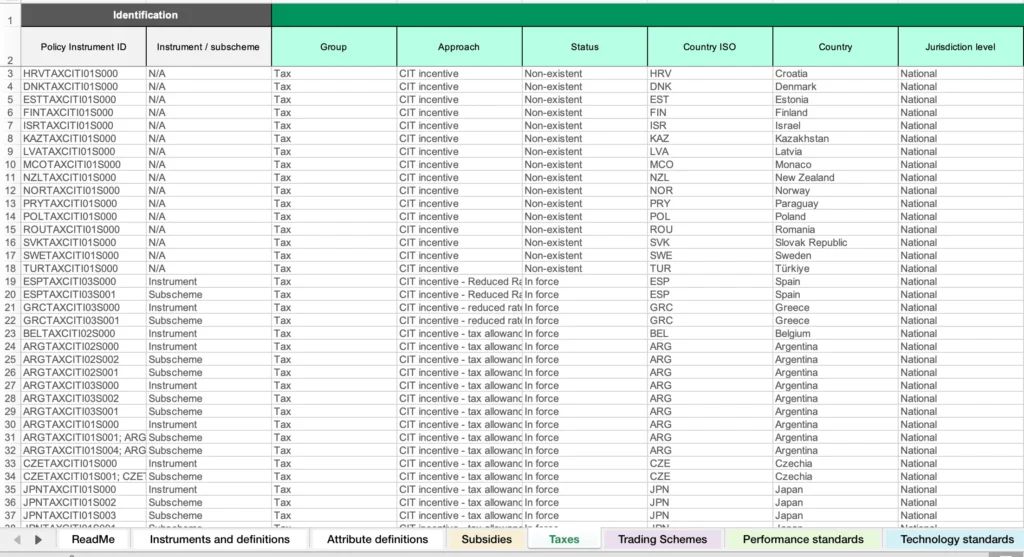Click the next sheet navigation arrow
The width and height of the screenshot is (1024, 557).
click(x=38, y=539)
